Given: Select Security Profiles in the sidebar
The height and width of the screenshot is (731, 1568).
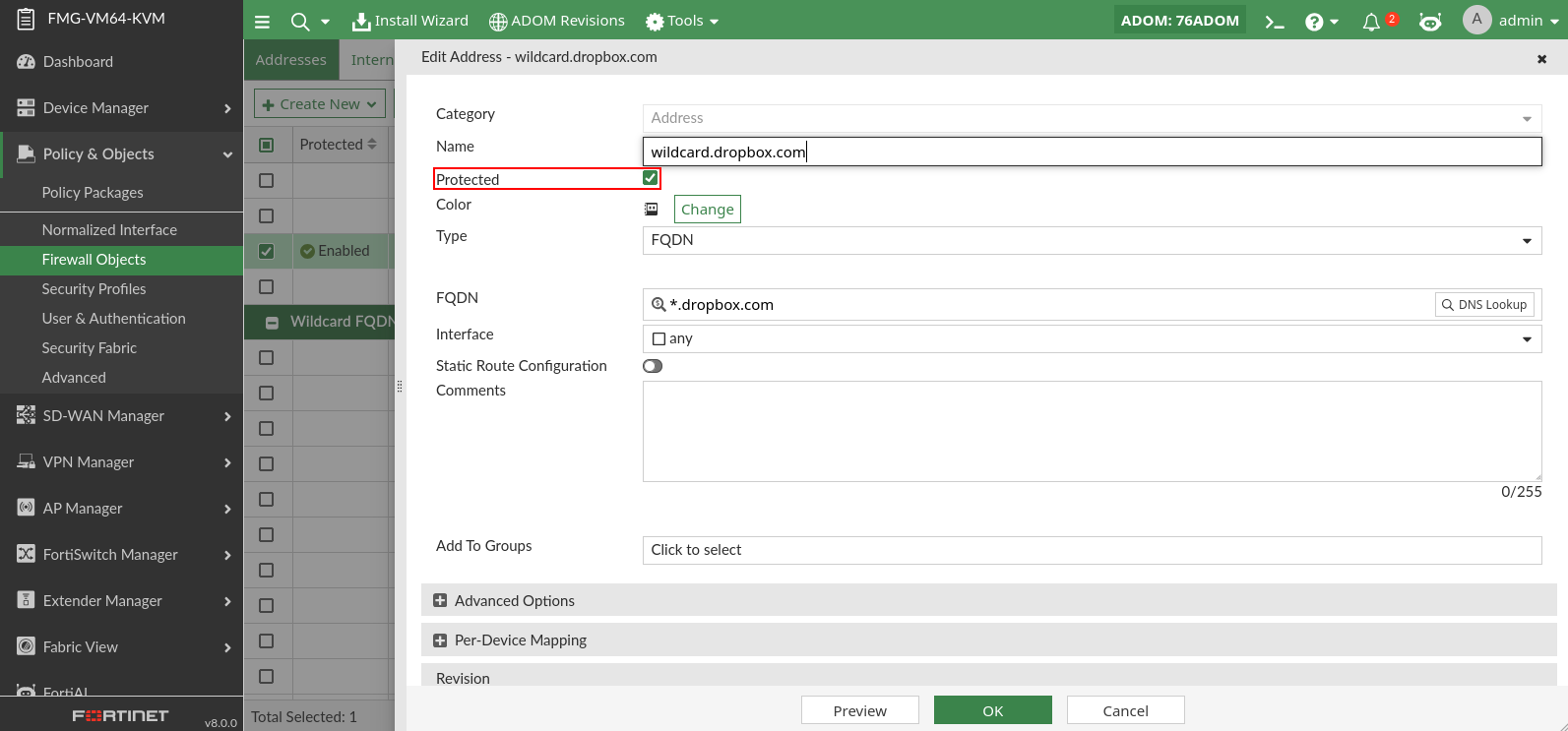Looking at the screenshot, I should click(94, 288).
